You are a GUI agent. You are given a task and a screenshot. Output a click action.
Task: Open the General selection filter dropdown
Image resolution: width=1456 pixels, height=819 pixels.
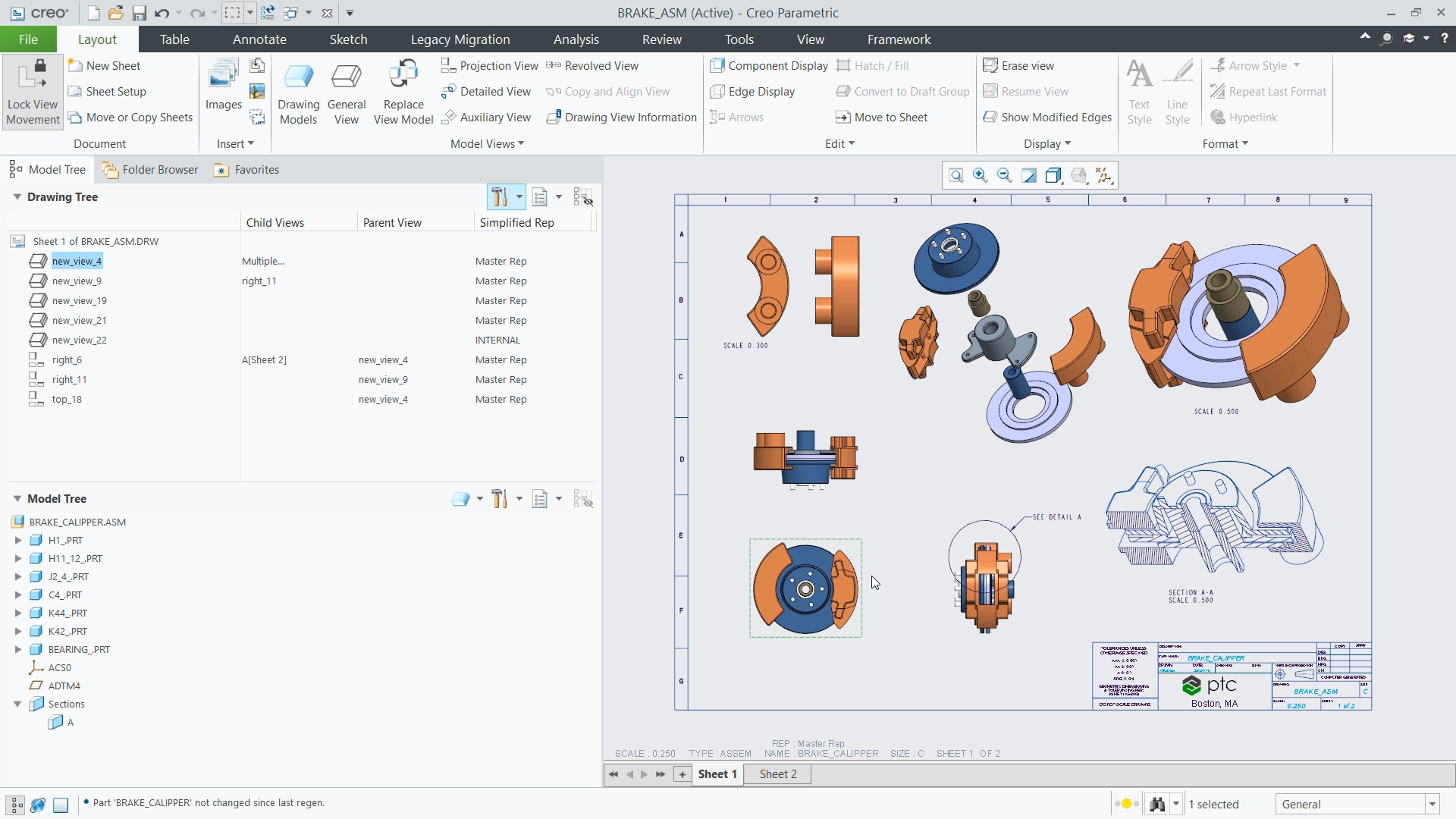click(1432, 805)
